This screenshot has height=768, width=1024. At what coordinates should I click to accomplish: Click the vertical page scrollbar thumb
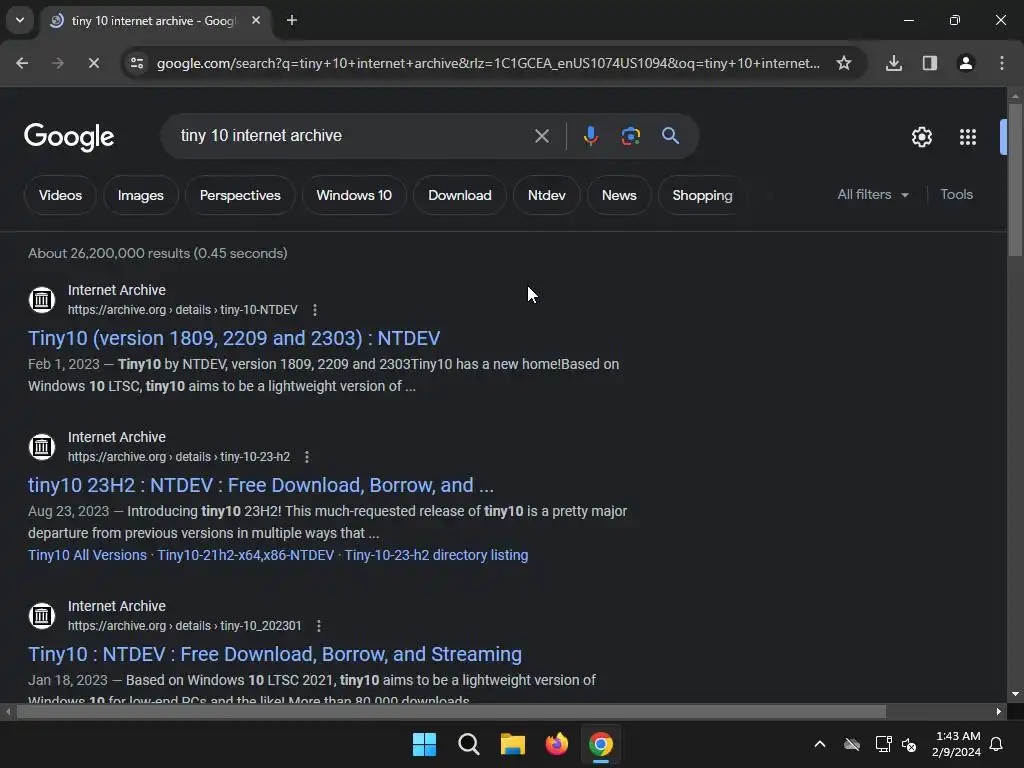(1015, 179)
